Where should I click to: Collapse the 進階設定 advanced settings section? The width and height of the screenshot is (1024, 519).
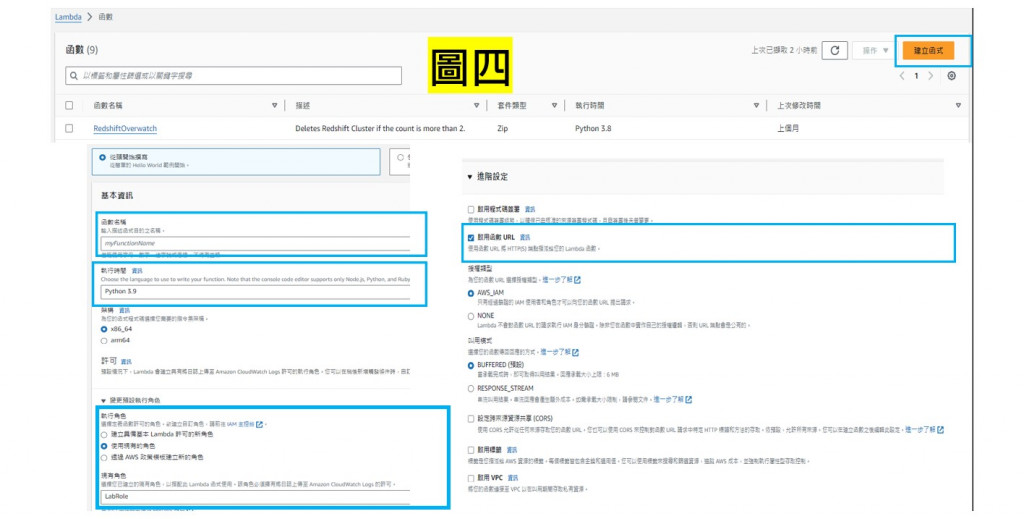coord(470,177)
